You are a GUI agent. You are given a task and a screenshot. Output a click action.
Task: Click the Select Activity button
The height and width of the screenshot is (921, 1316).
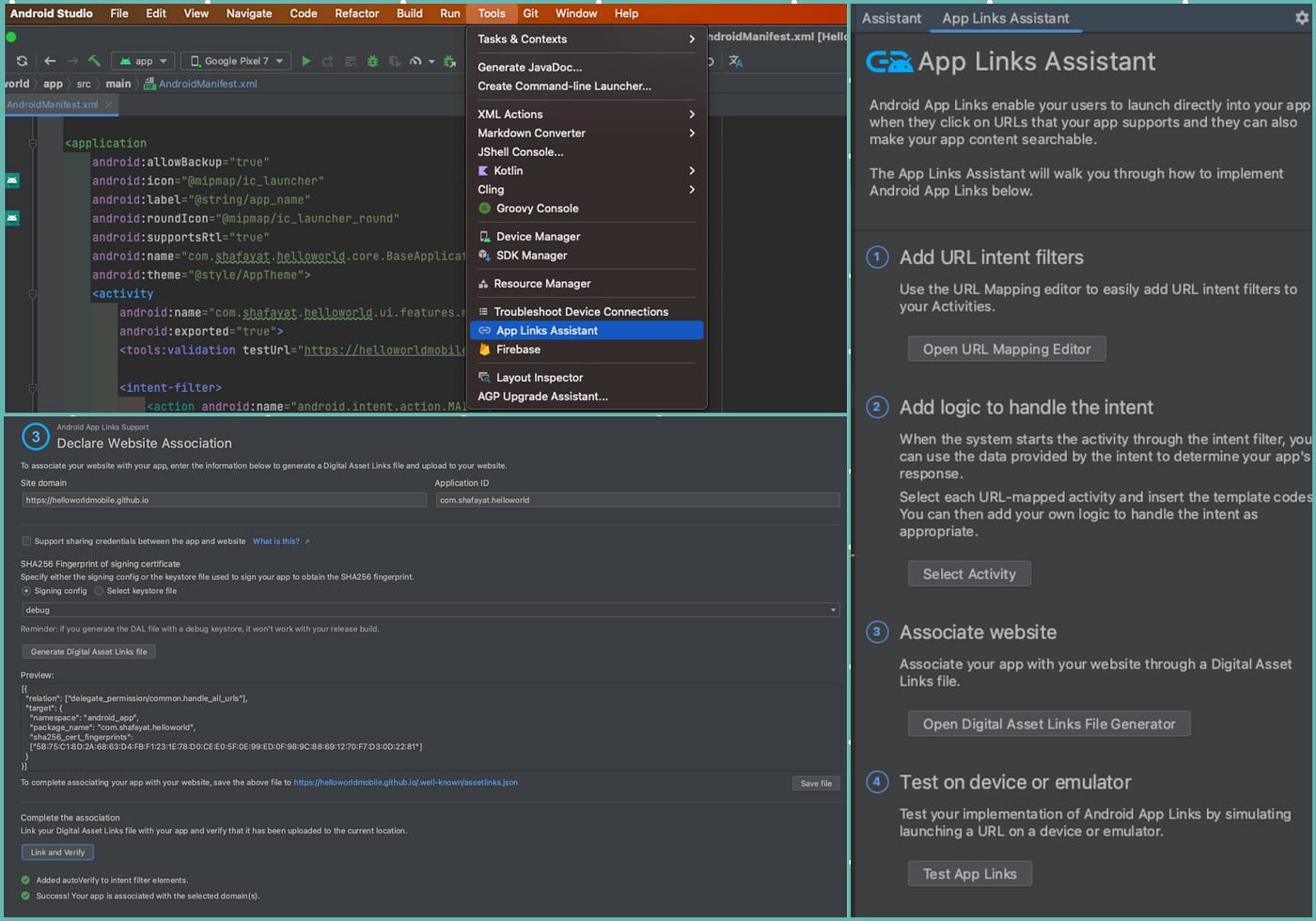point(969,573)
